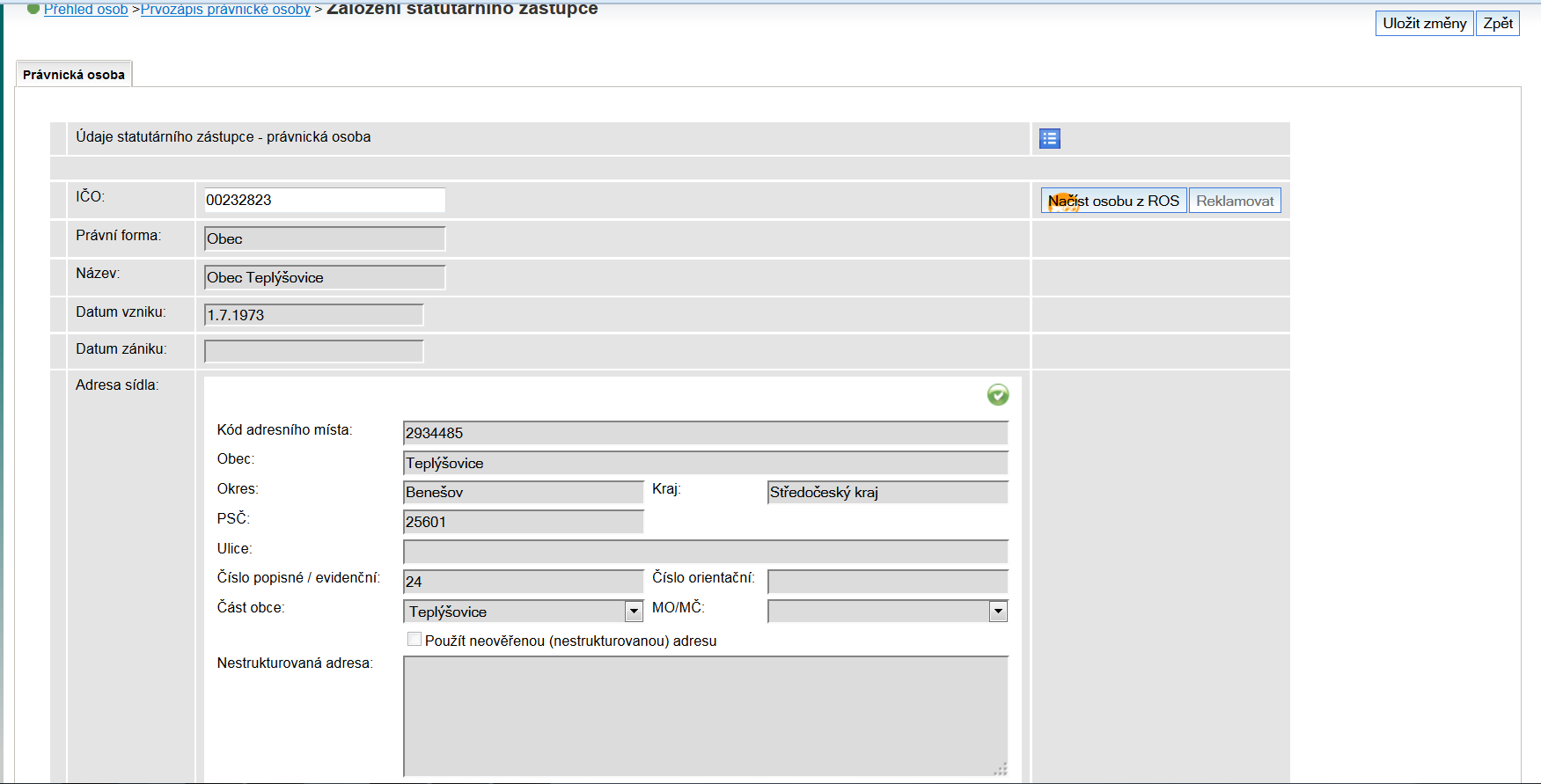1541x784 pixels.
Task: Open the Prvozápis právnické osoby link
Action: tap(225, 9)
